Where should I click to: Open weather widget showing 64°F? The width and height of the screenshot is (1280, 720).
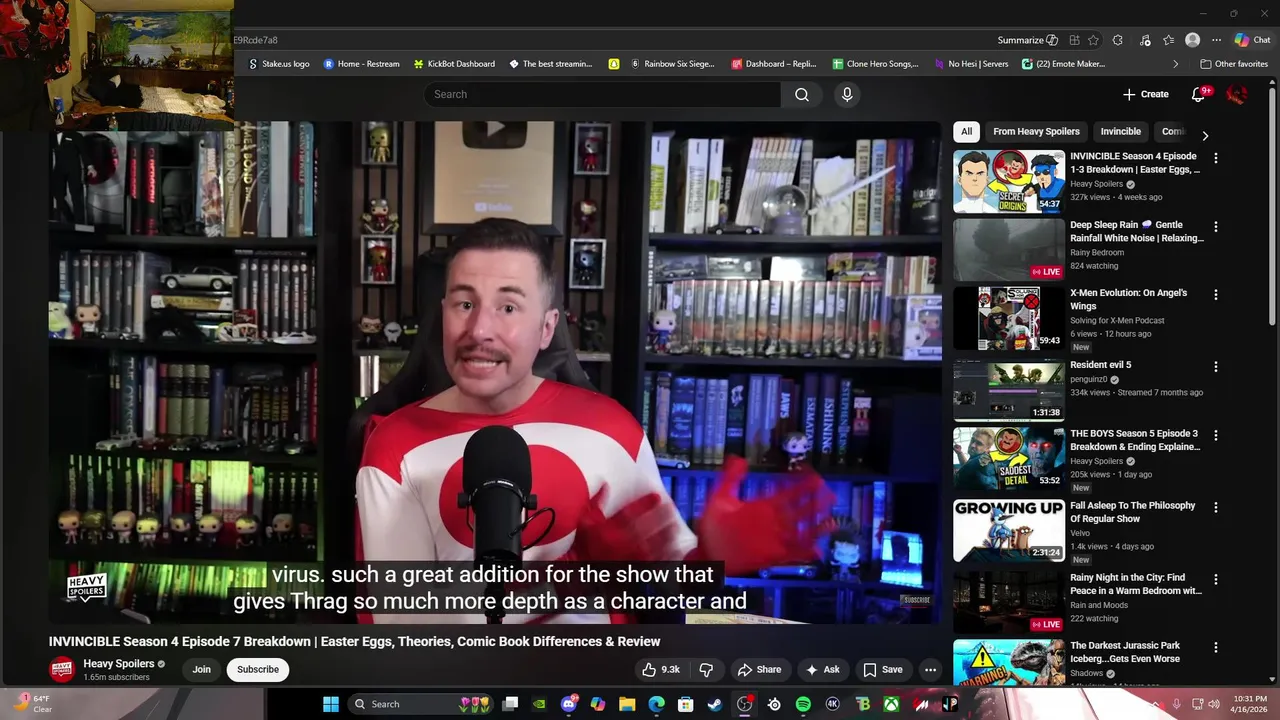[x=34, y=704]
